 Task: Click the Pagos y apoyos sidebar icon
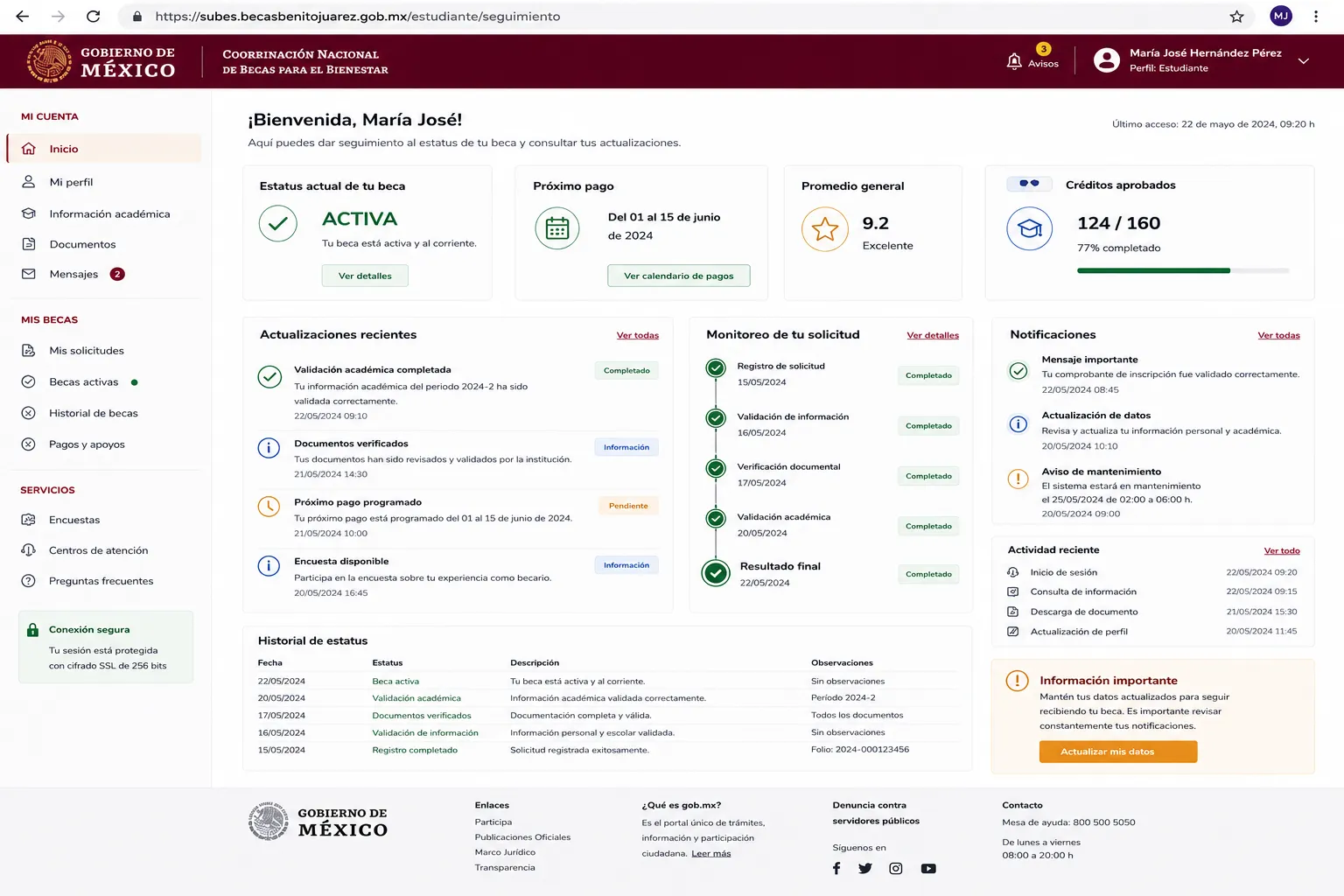point(28,444)
